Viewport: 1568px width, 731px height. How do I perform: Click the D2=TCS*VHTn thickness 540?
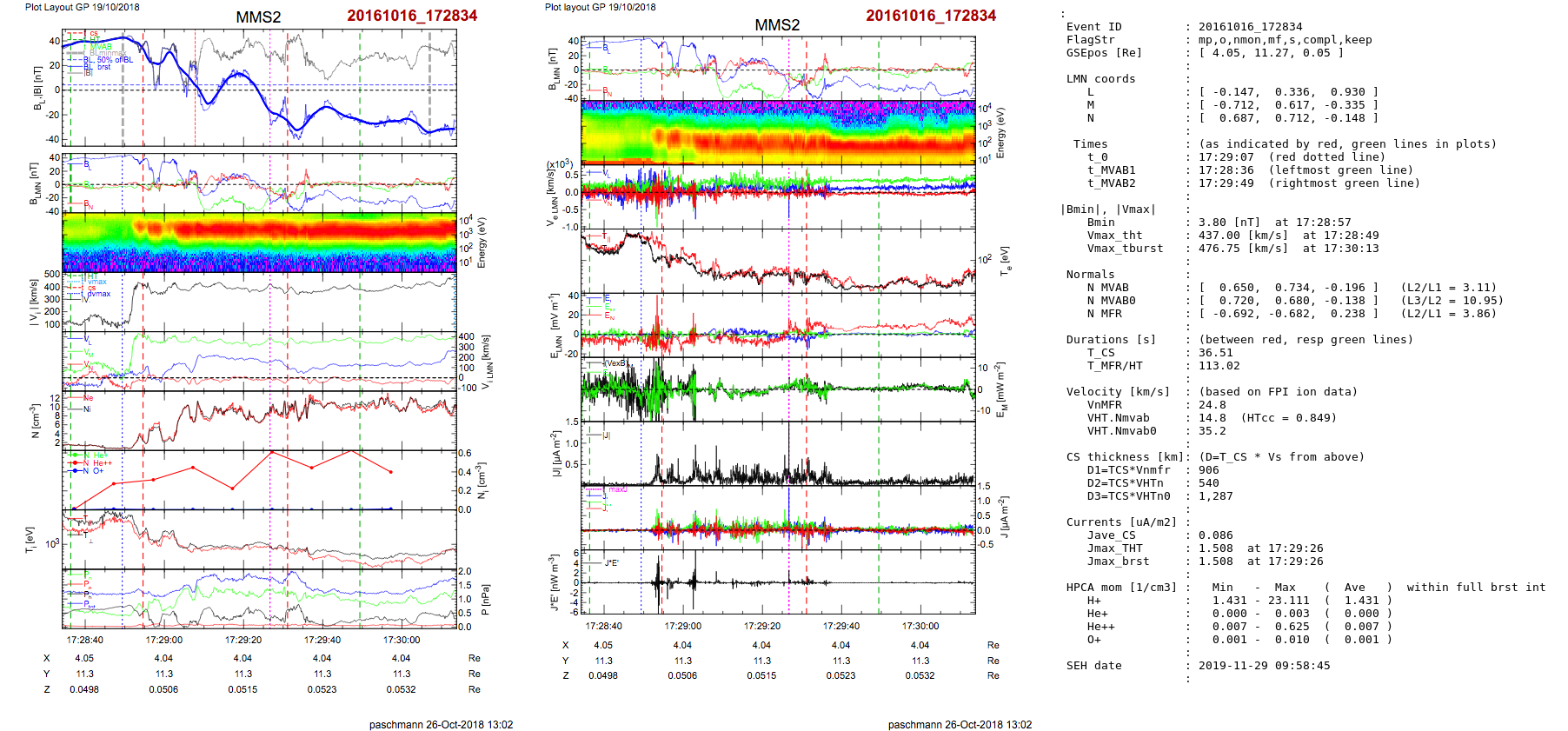coord(1208,483)
